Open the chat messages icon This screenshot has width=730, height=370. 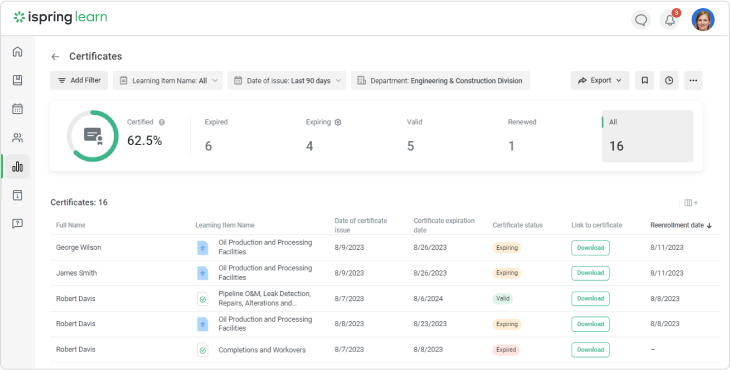[641, 20]
